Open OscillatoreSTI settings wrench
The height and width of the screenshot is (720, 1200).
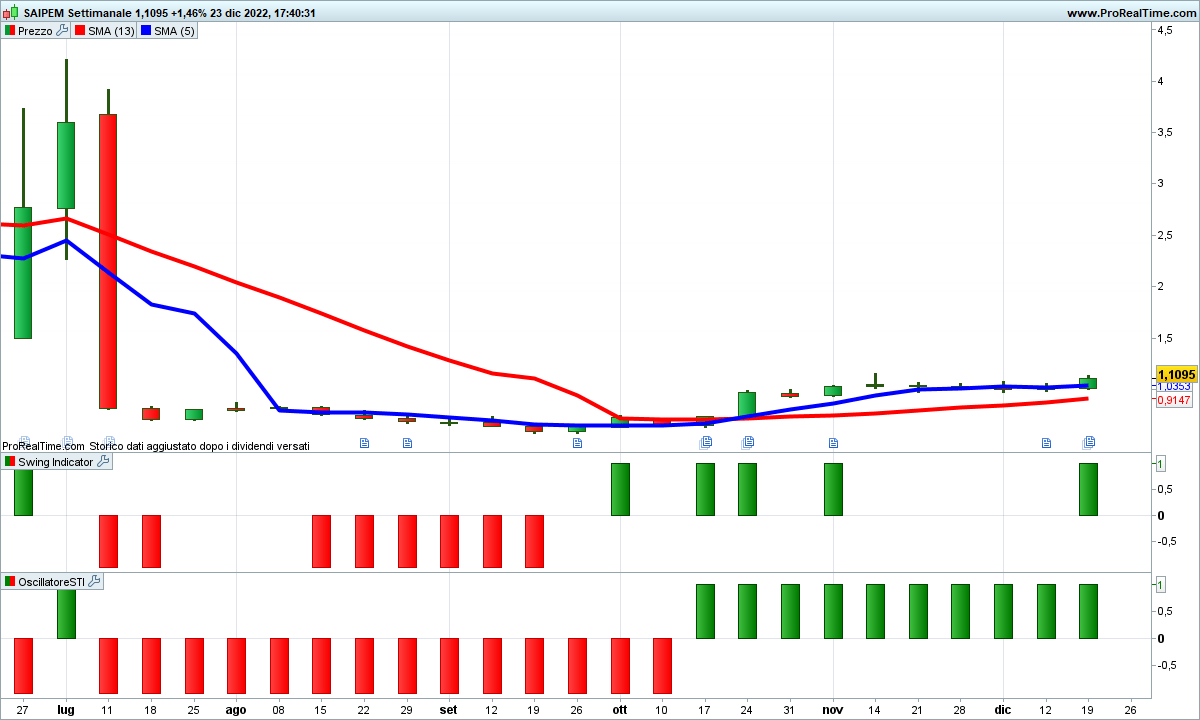pos(94,581)
